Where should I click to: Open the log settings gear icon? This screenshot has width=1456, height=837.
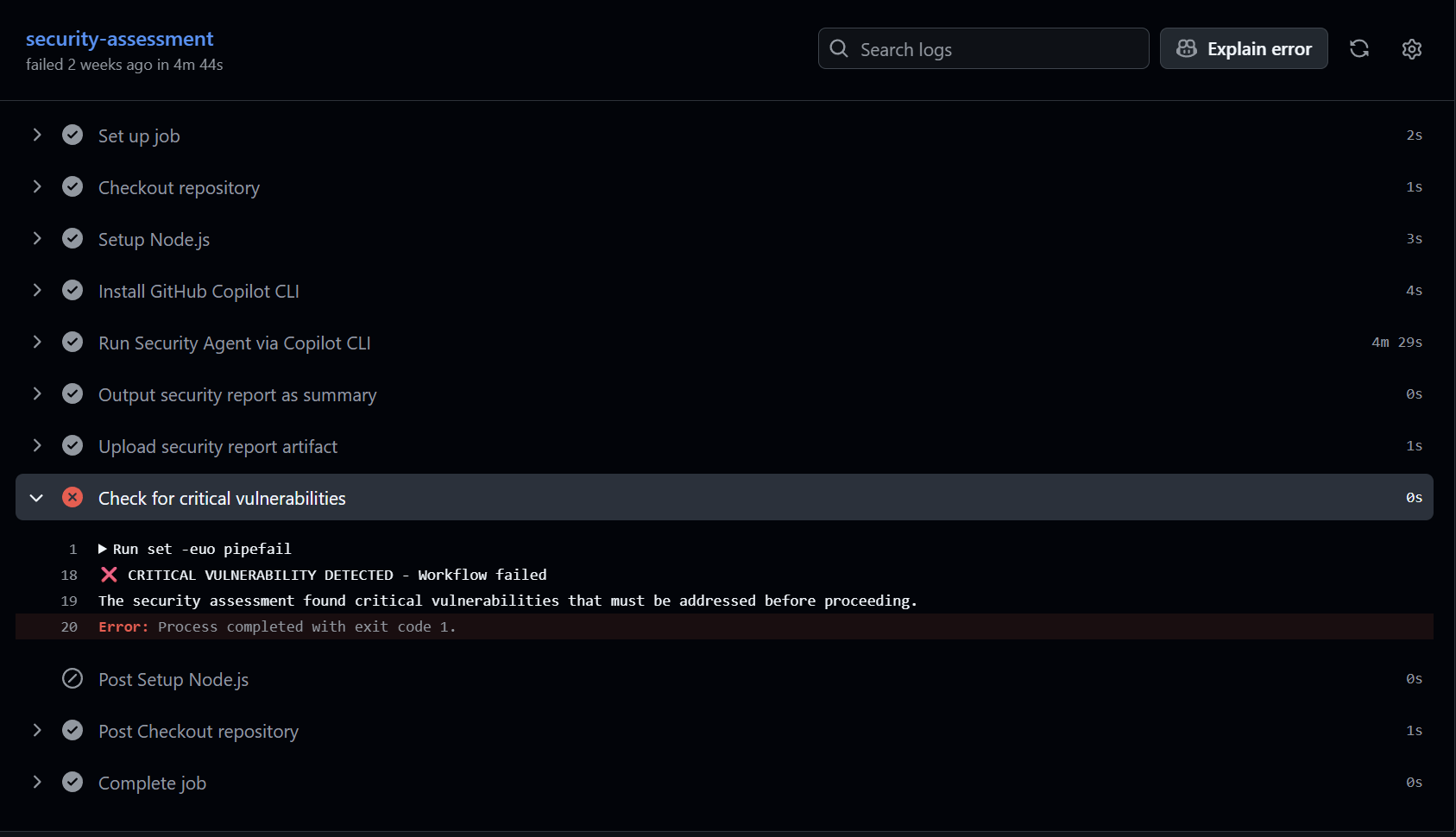[x=1412, y=49]
